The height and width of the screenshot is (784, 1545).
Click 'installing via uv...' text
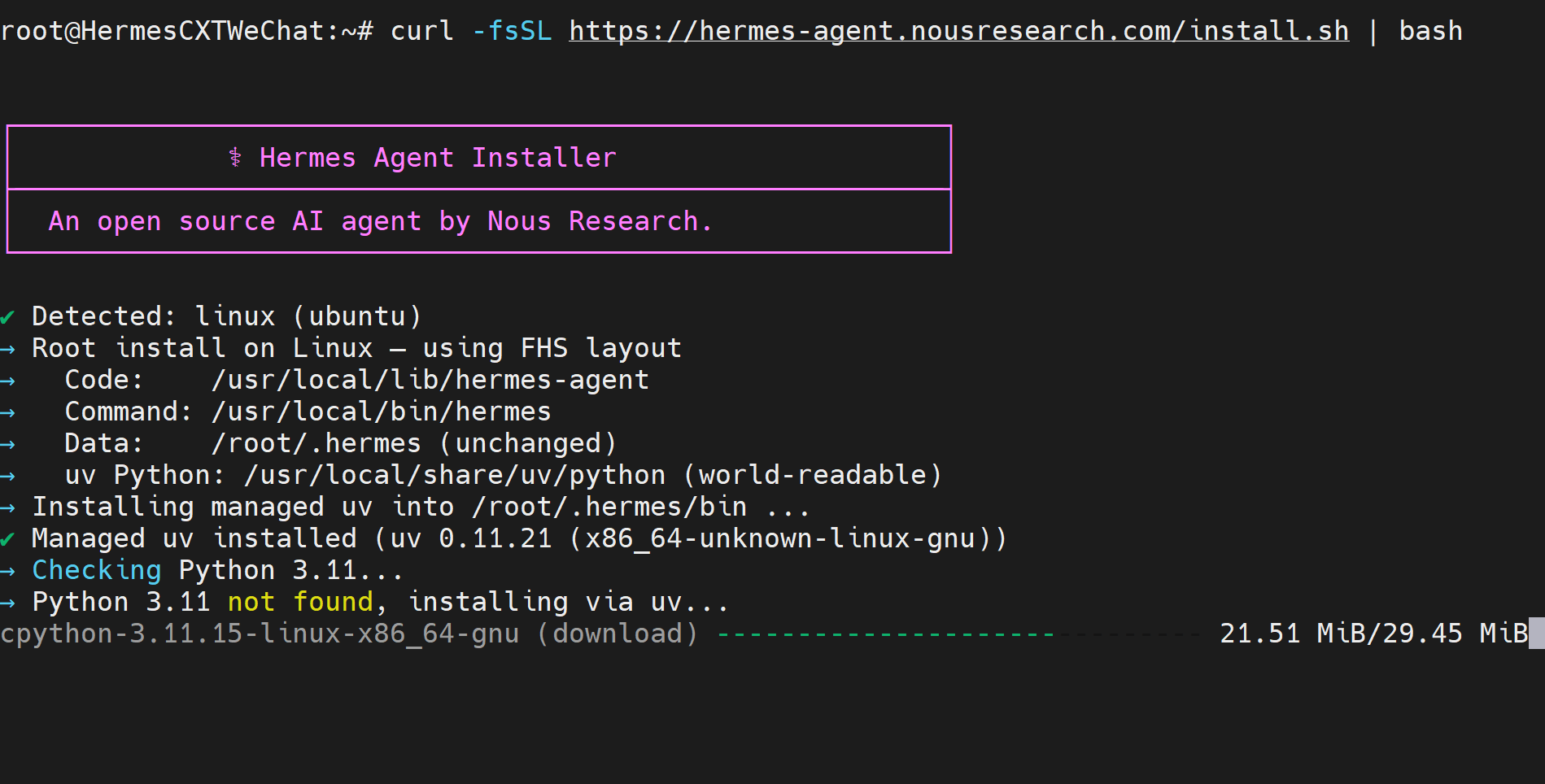[x=568, y=602]
